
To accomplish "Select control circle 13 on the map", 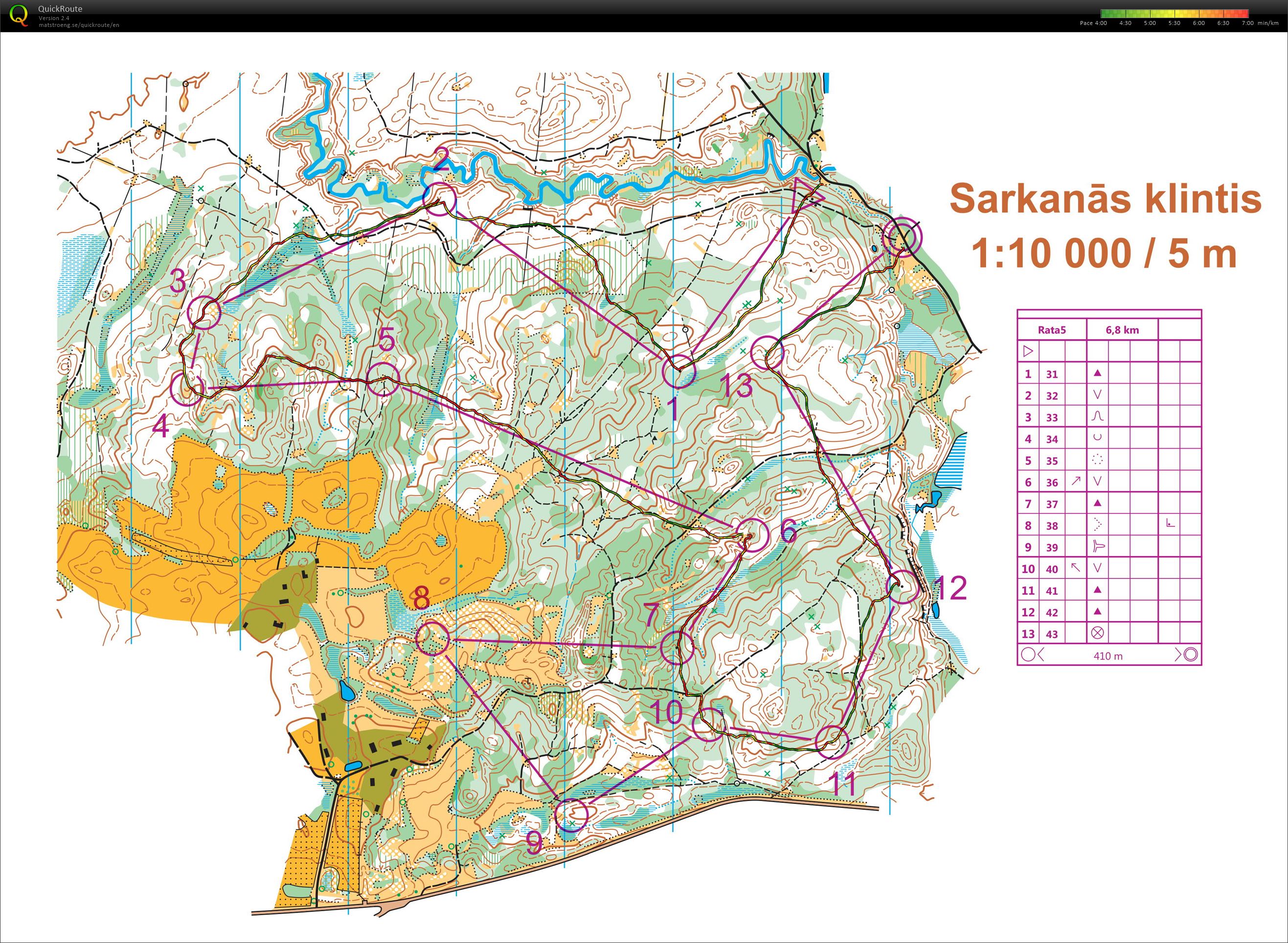I will point(767,354).
